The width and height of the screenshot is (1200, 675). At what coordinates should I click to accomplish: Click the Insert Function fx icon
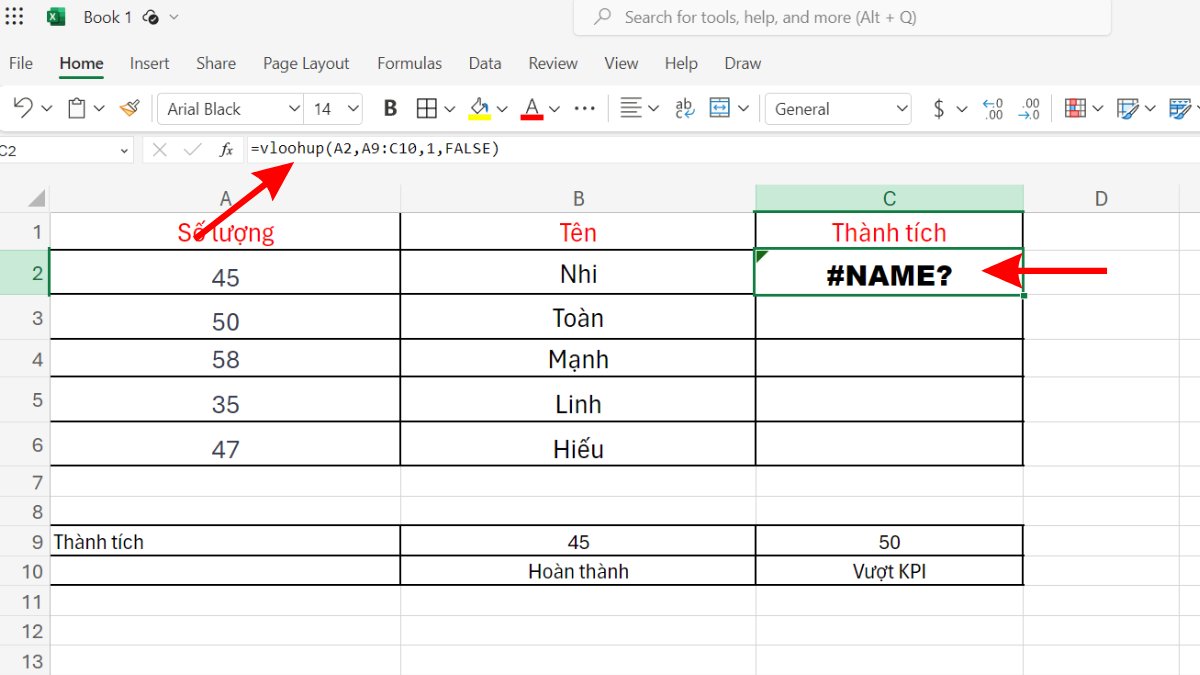pyautogui.click(x=226, y=149)
